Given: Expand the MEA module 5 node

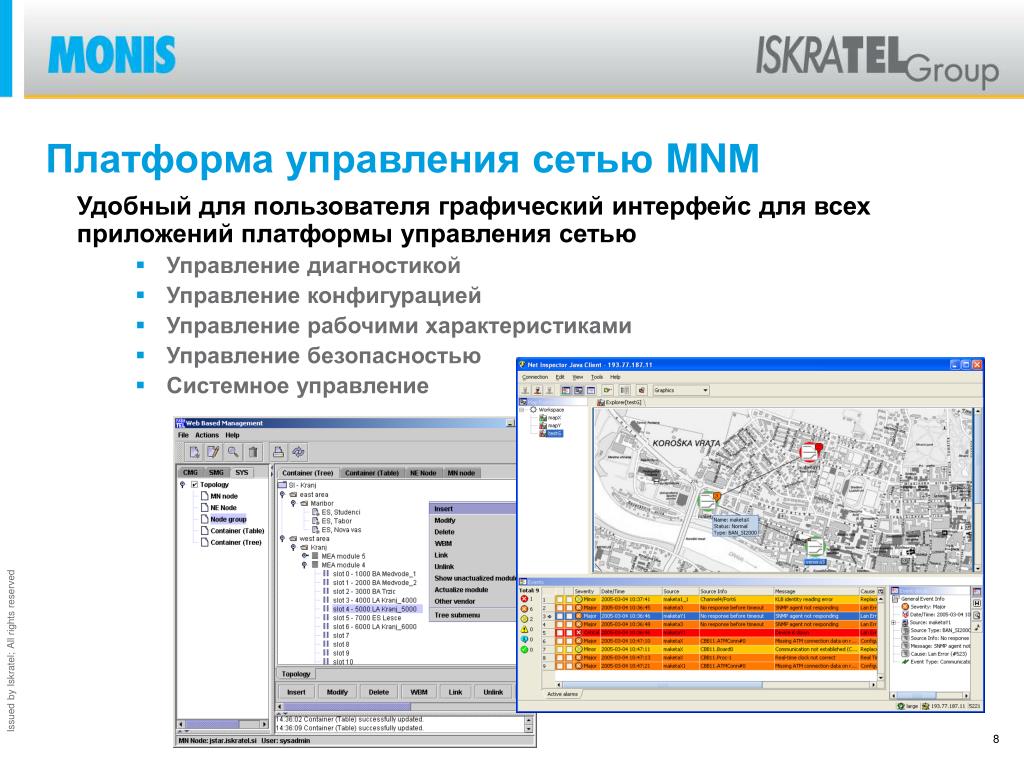Looking at the screenshot, I should click(x=304, y=556).
